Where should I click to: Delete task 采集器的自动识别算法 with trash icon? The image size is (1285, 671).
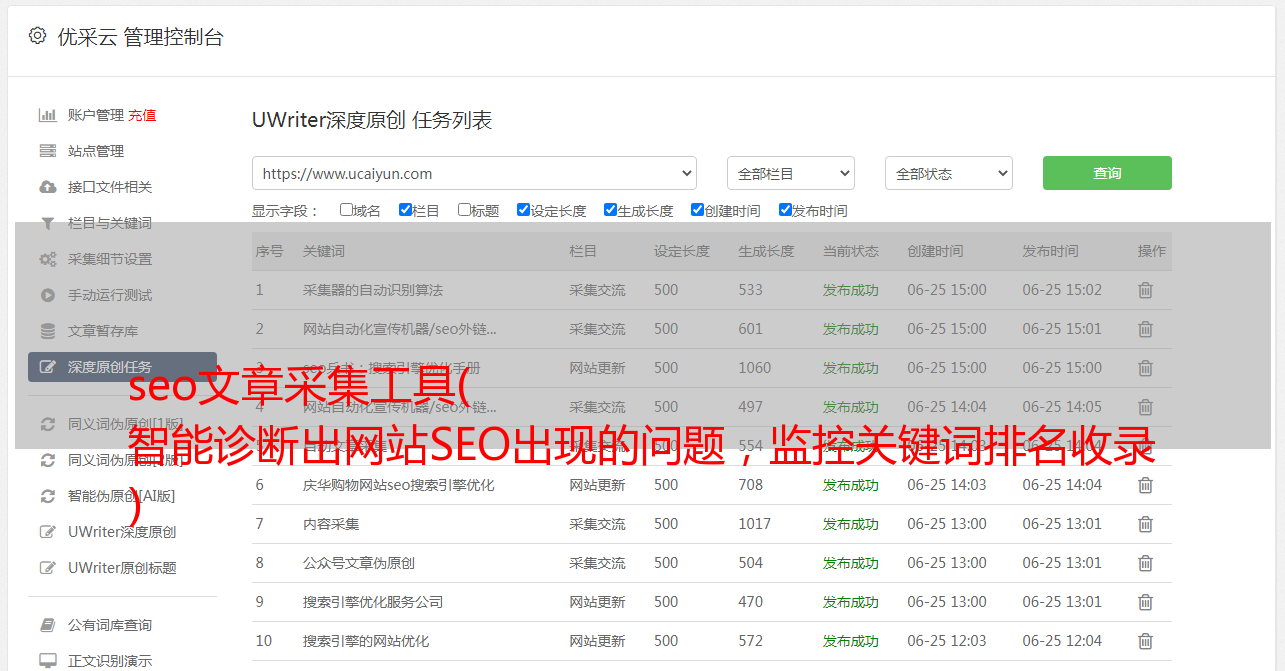point(1145,290)
